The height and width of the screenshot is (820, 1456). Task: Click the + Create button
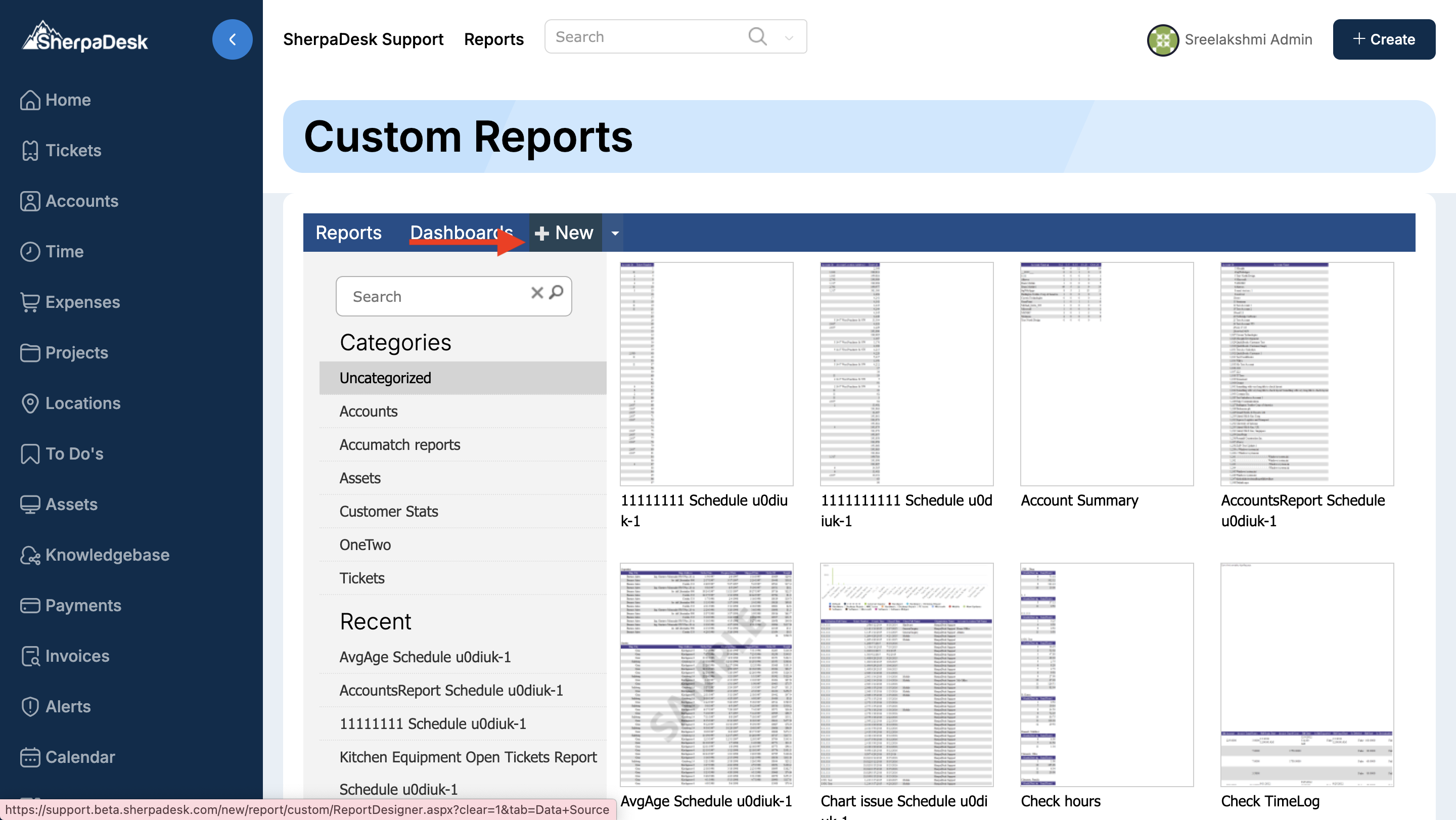[x=1383, y=39]
